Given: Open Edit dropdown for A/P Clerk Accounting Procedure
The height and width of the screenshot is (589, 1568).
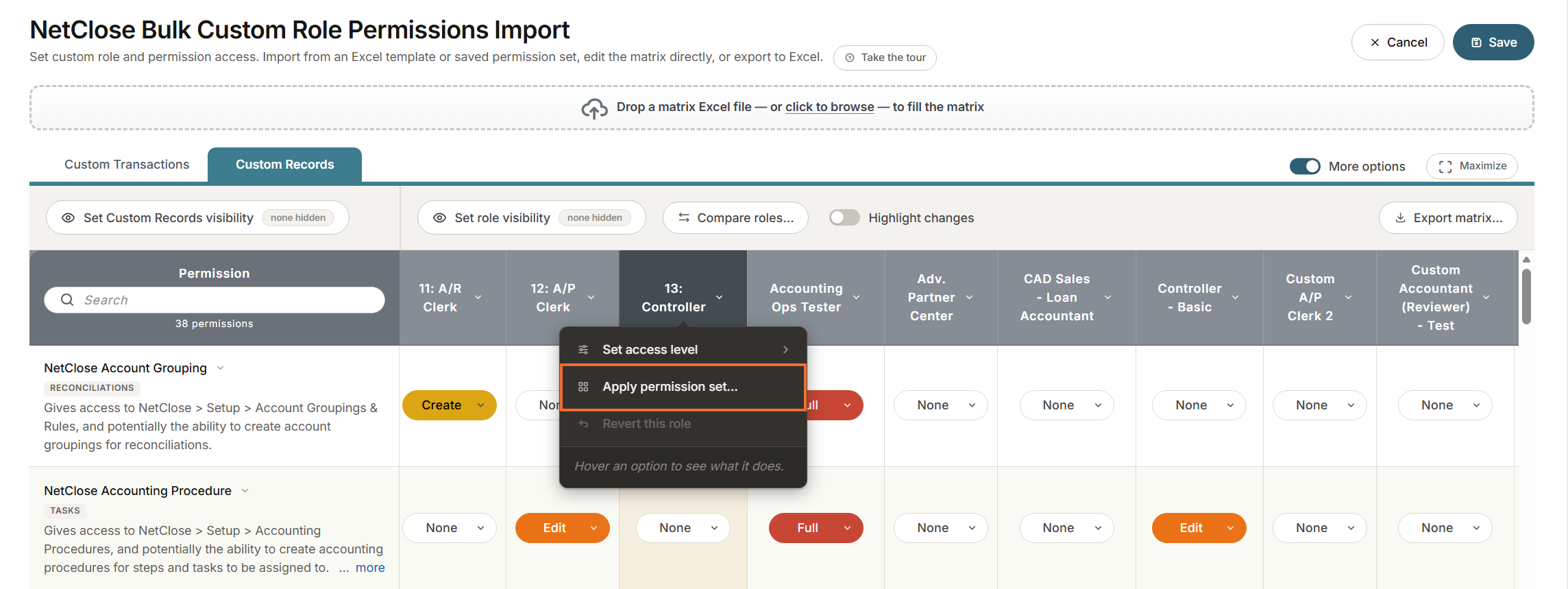Looking at the screenshot, I should 563,528.
